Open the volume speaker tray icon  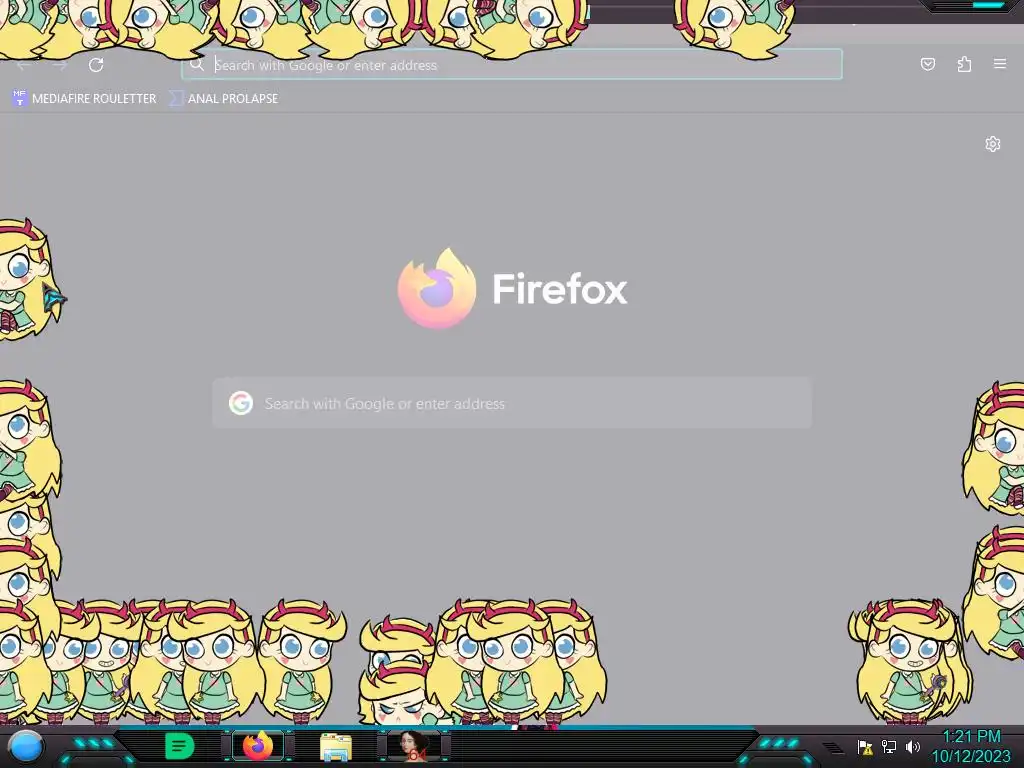[912, 746]
